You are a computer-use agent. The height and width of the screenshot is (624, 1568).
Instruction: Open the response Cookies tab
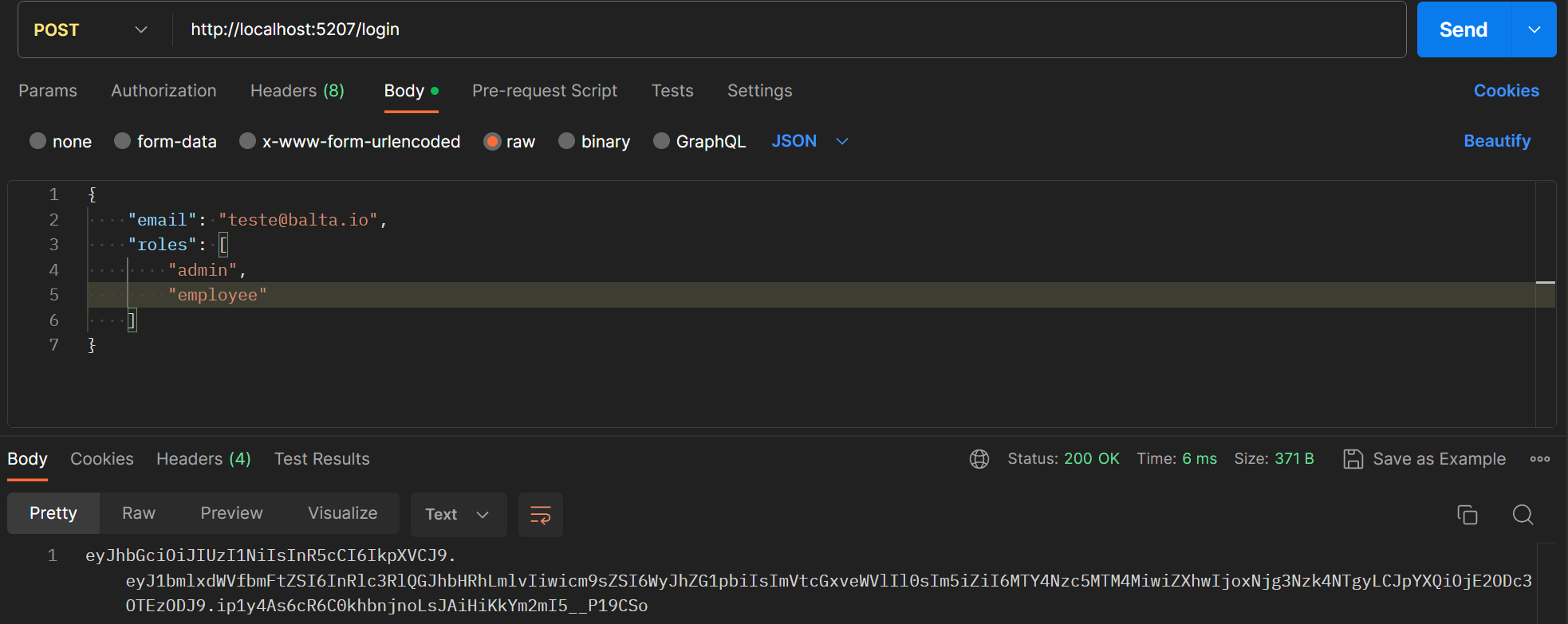tap(102, 459)
